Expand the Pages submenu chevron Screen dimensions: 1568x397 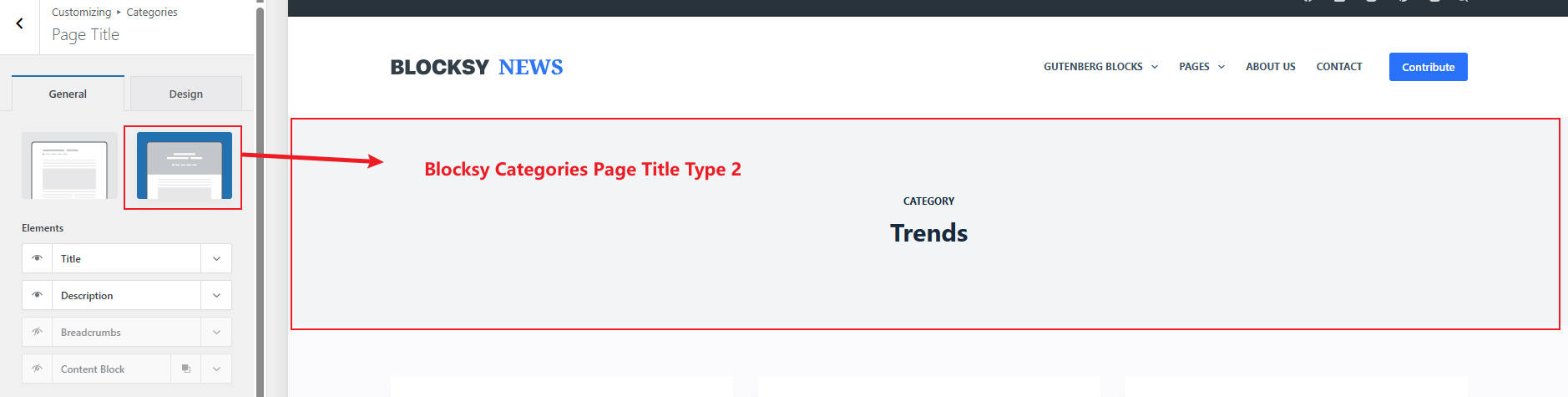(1222, 67)
